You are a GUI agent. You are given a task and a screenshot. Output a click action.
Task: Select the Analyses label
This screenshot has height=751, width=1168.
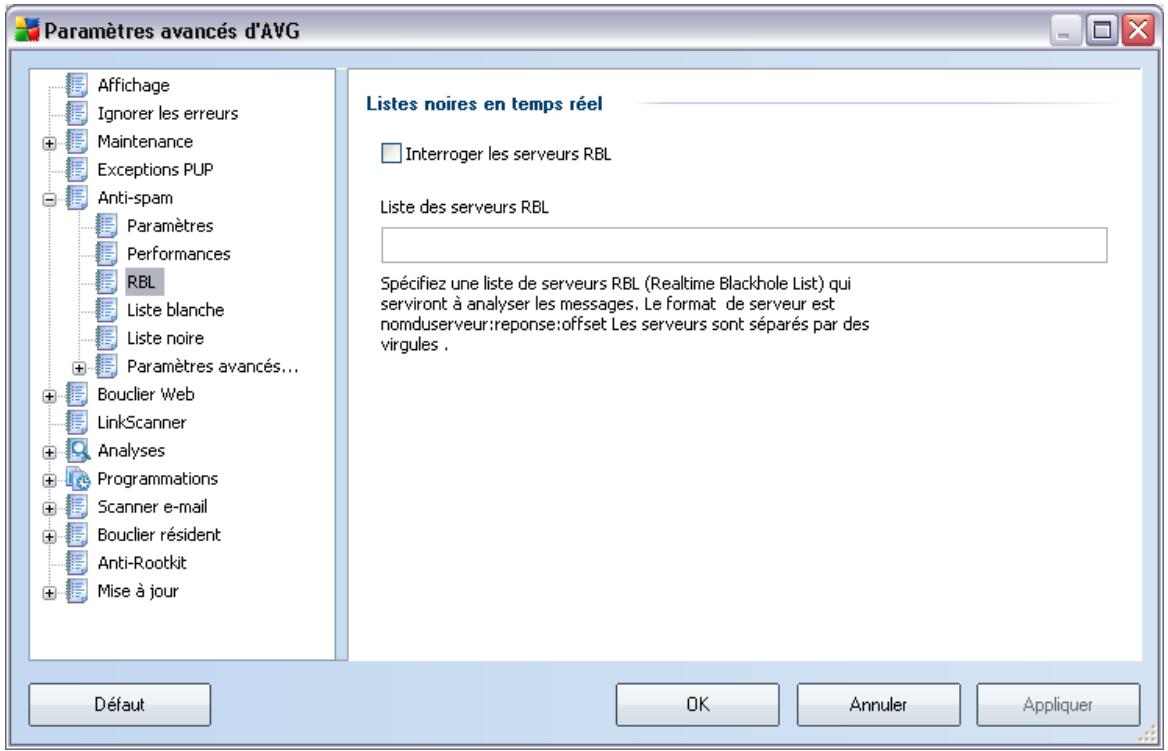pyautogui.click(x=131, y=450)
